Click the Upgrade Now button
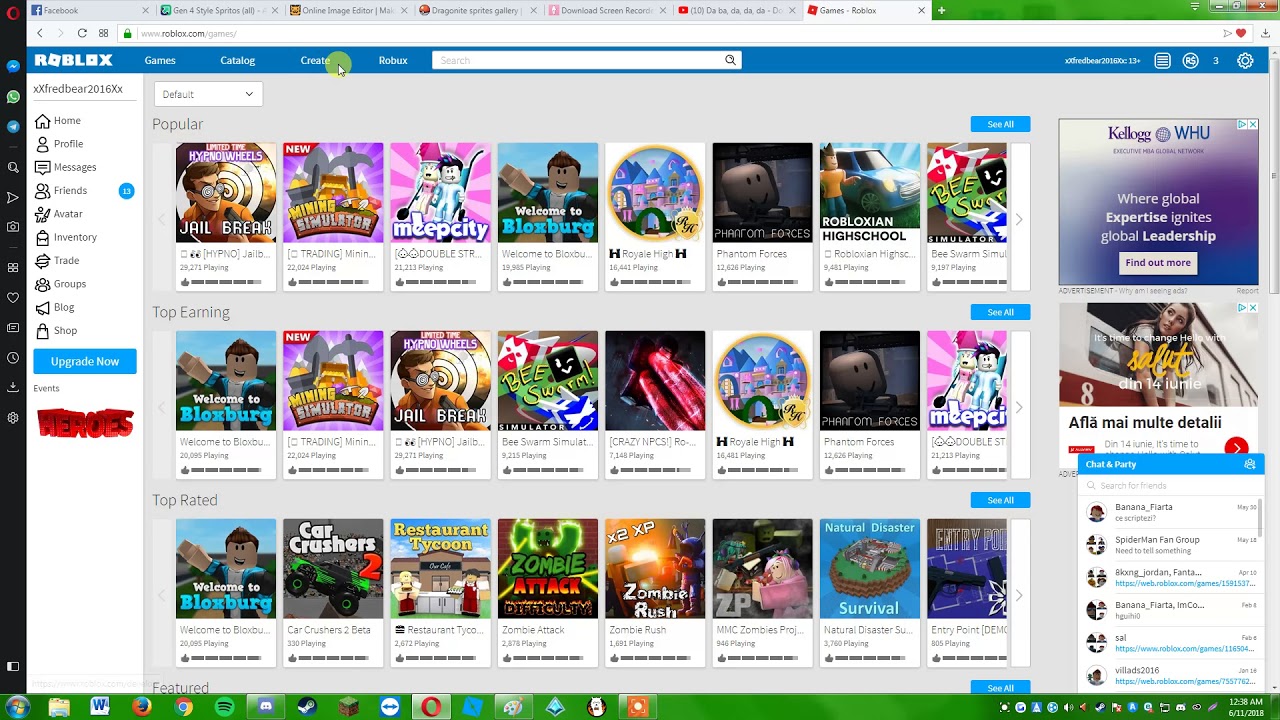 85,361
